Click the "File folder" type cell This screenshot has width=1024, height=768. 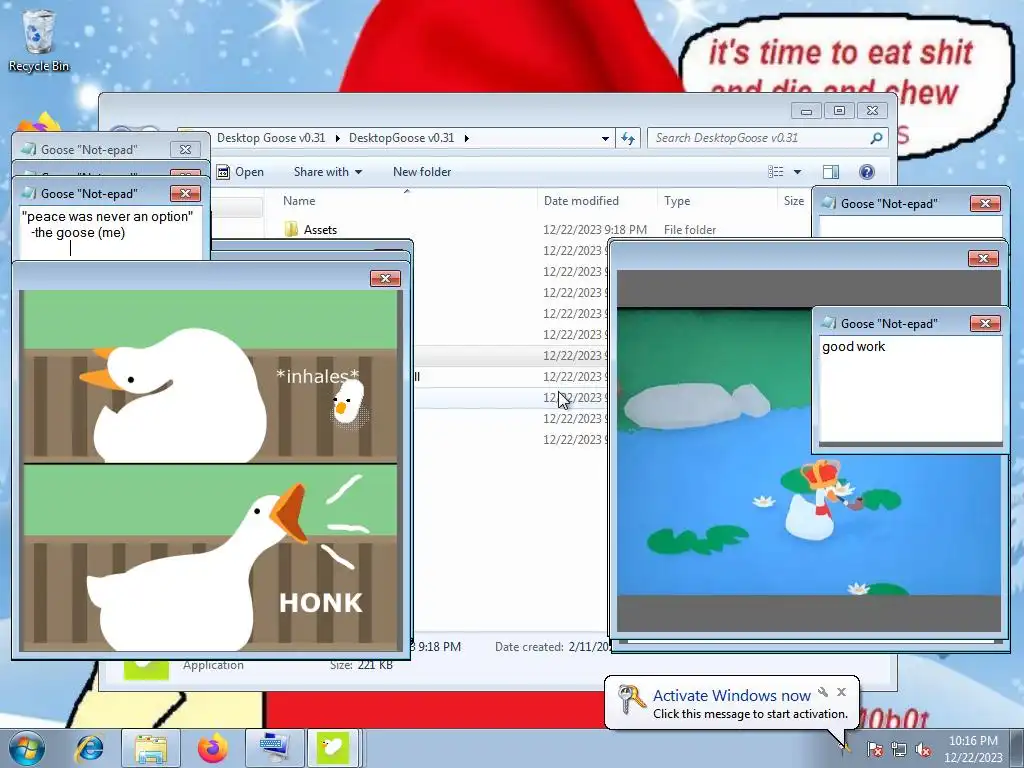690,229
